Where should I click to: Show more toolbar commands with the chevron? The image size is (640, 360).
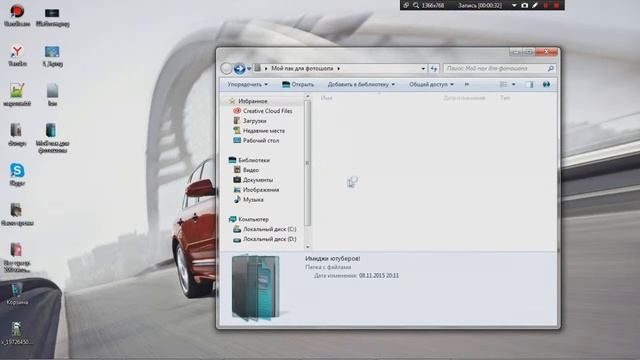467,84
